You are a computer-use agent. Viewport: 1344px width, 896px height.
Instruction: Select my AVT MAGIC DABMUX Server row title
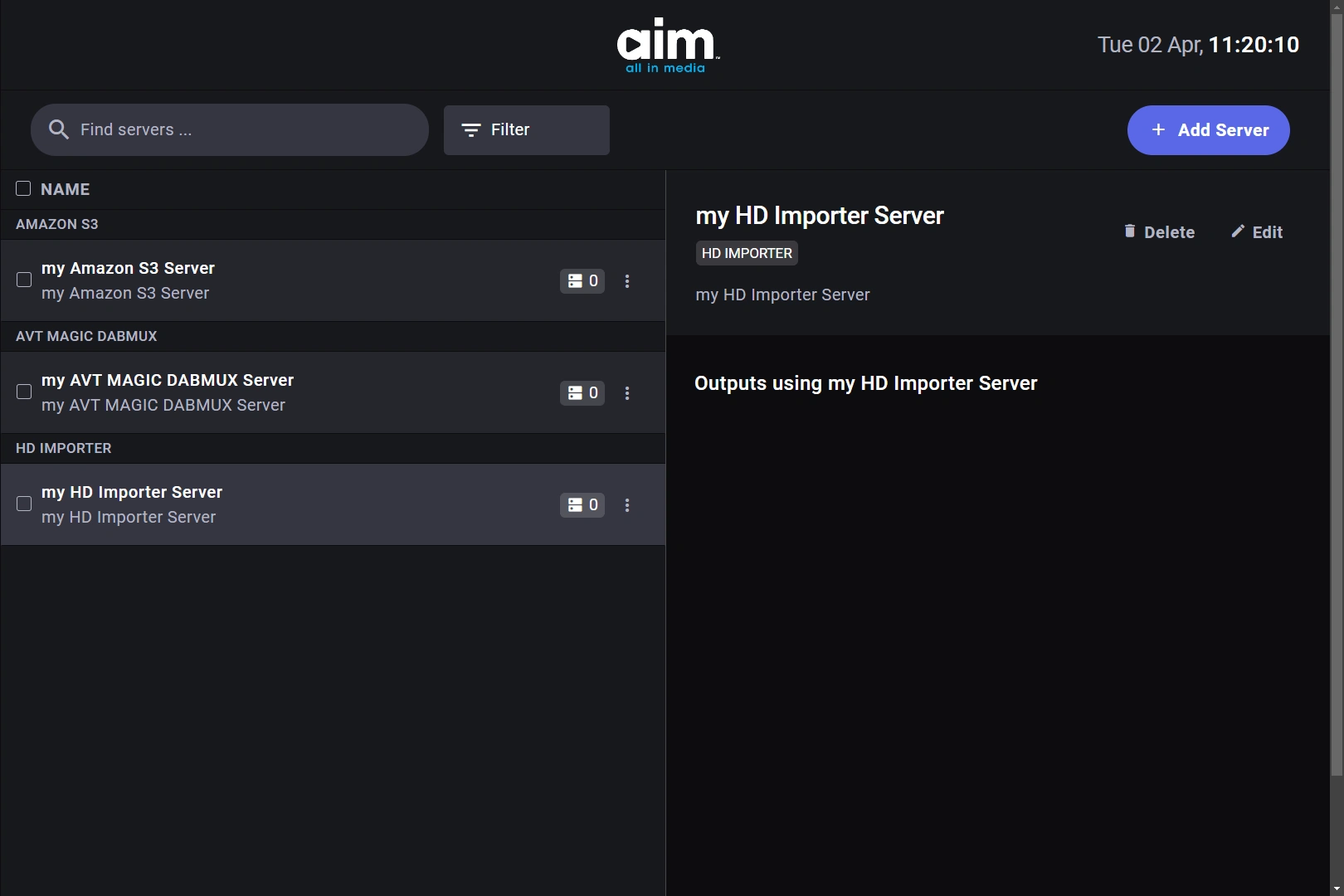168,380
